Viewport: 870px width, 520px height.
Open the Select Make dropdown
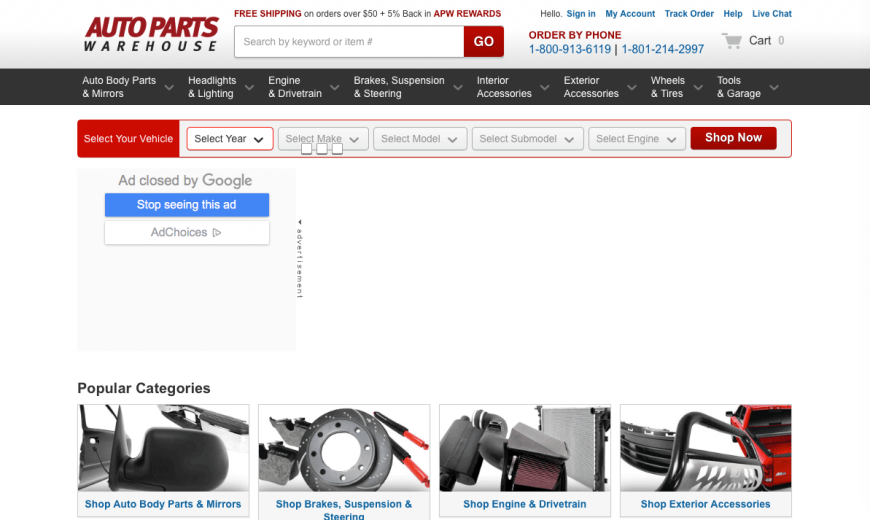coord(323,139)
